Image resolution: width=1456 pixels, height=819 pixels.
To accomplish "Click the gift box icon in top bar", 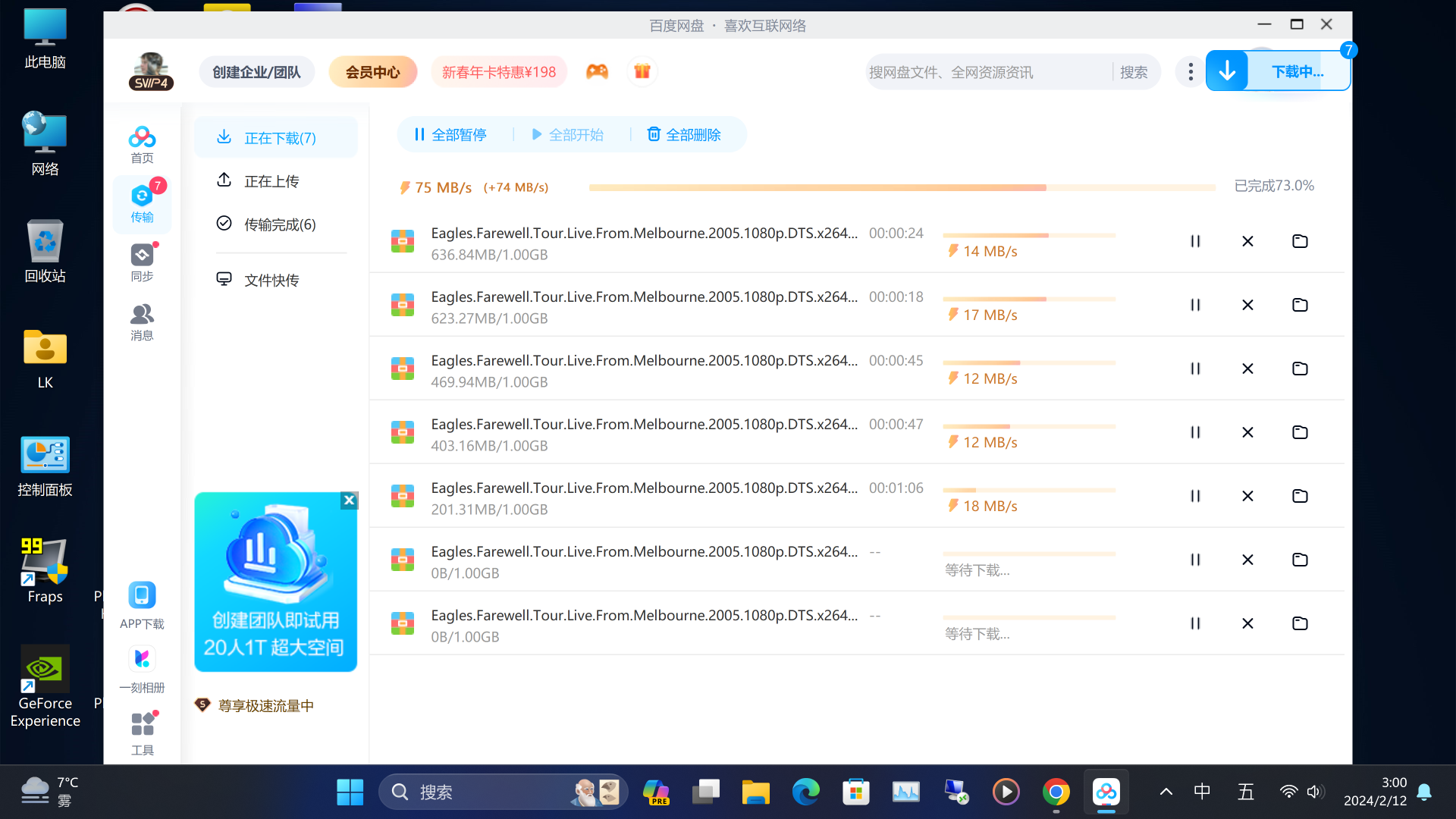I will click(x=642, y=71).
